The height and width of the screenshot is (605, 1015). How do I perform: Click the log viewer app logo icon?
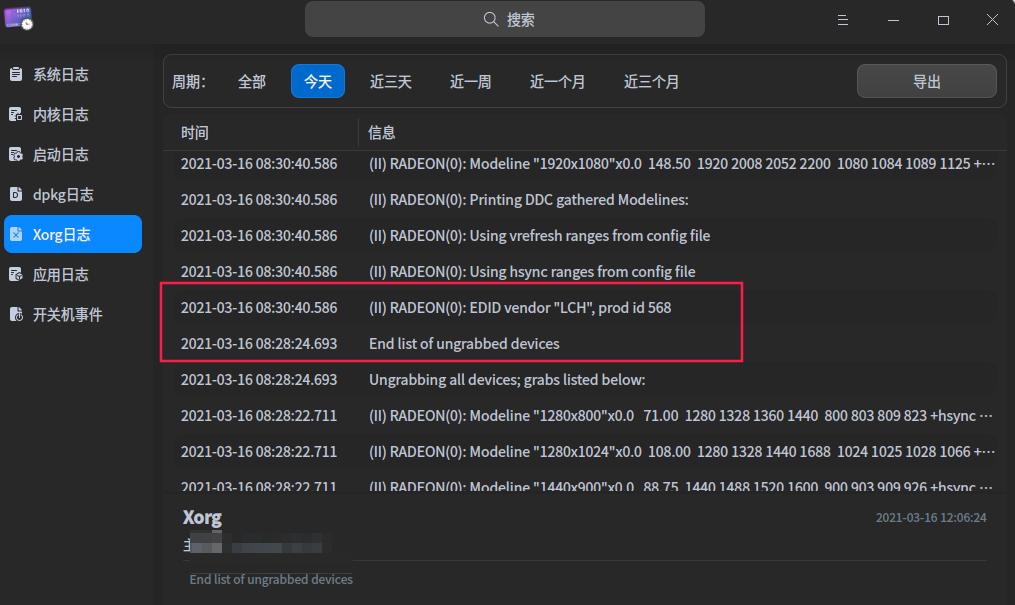18,18
